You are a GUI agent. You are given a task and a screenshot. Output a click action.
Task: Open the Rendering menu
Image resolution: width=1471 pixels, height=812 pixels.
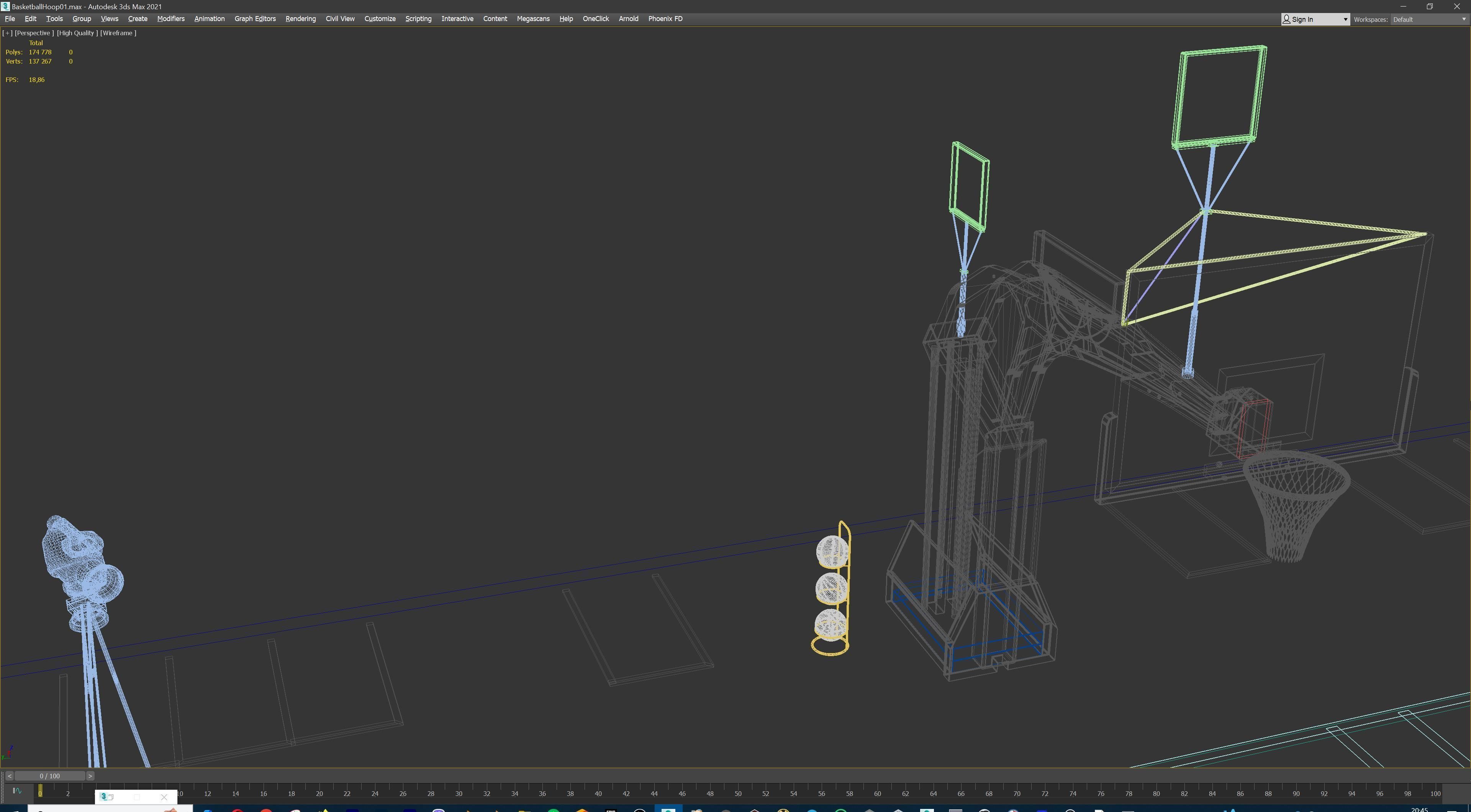[x=300, y=19]
